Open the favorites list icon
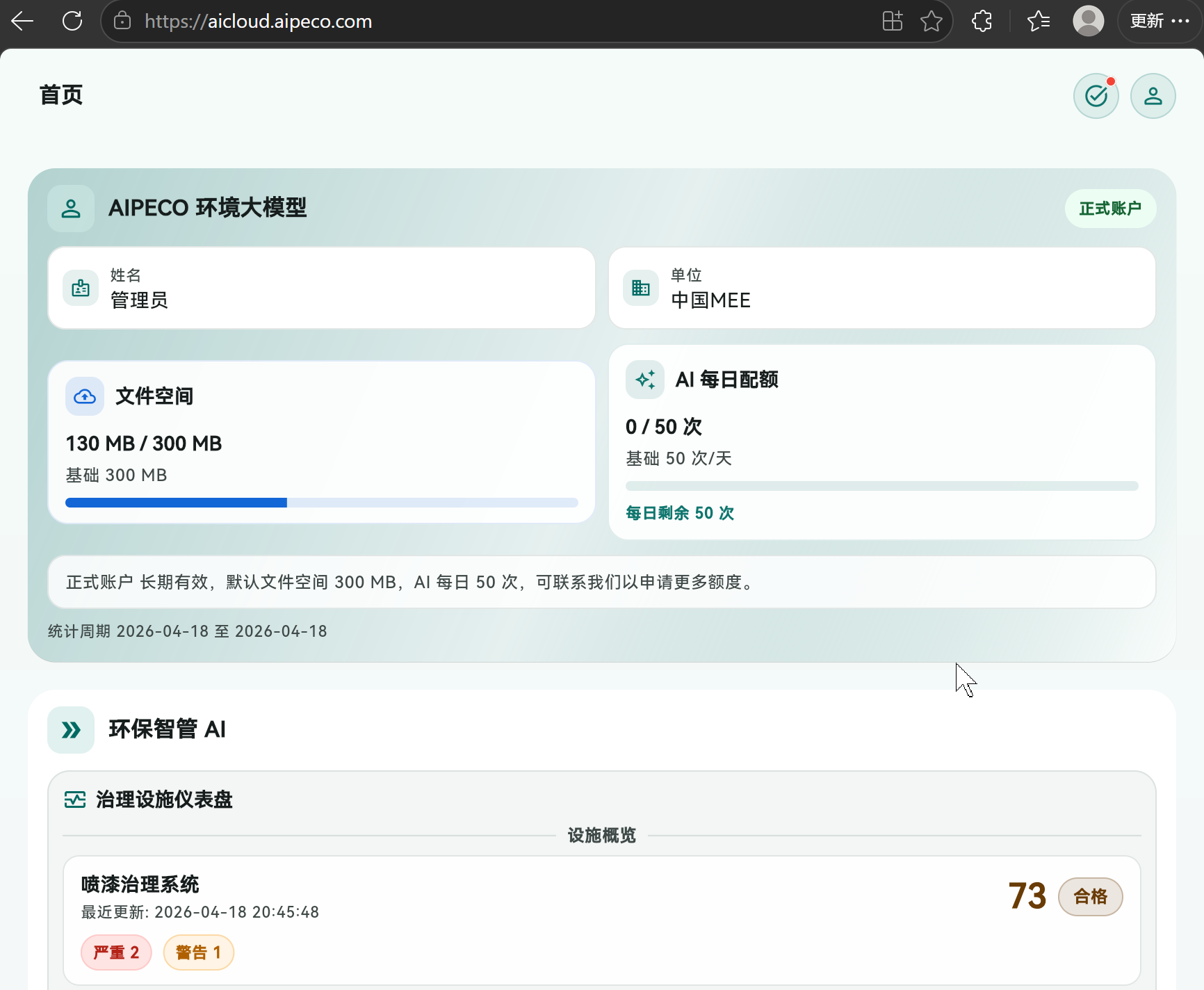Screen dimensions: 1204x990 coord(1038,22)
